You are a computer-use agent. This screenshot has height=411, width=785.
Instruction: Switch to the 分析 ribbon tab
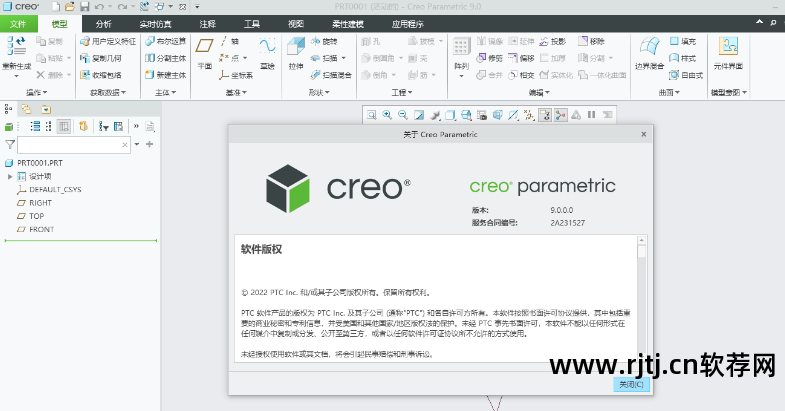click(x=104, y=24)
